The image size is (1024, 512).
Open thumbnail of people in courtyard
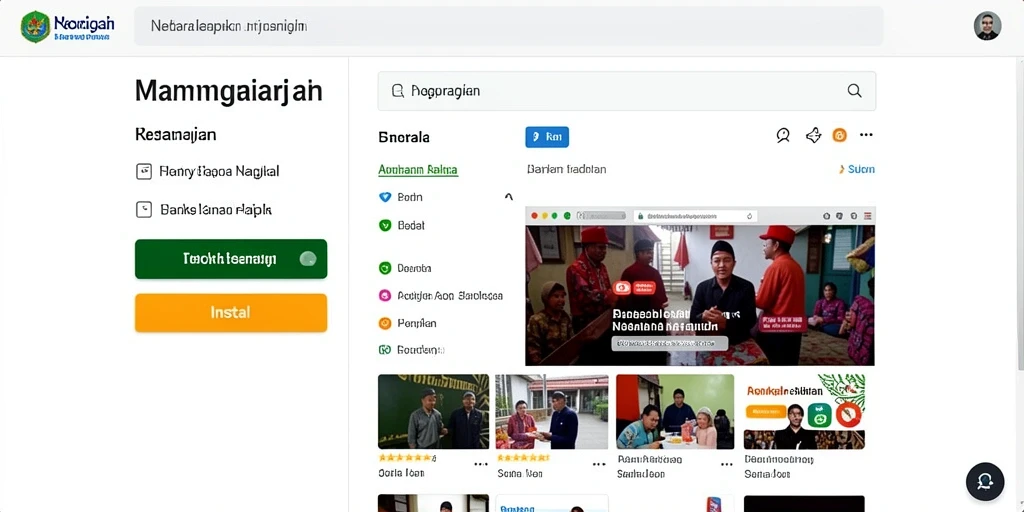tap(552, 411)
